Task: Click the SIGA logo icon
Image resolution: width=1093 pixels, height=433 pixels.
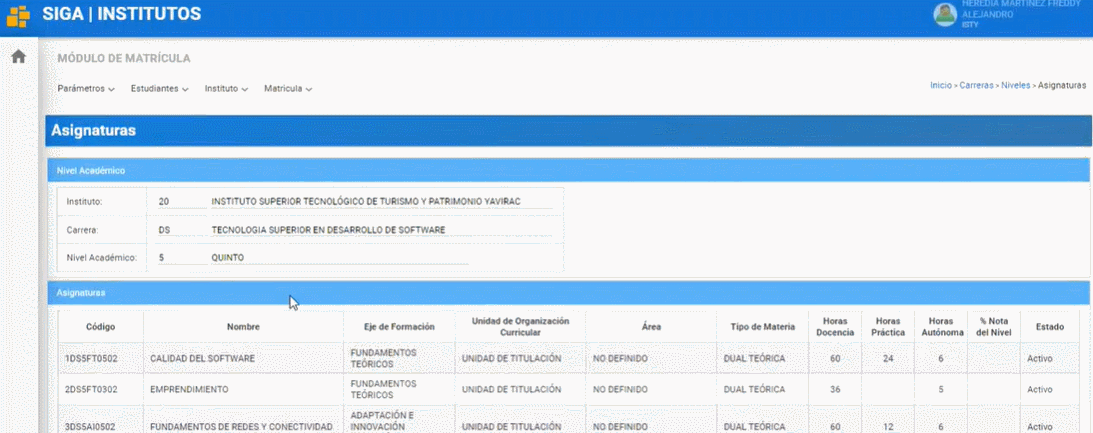Action: pyautogui.click(x=18, y=15)
